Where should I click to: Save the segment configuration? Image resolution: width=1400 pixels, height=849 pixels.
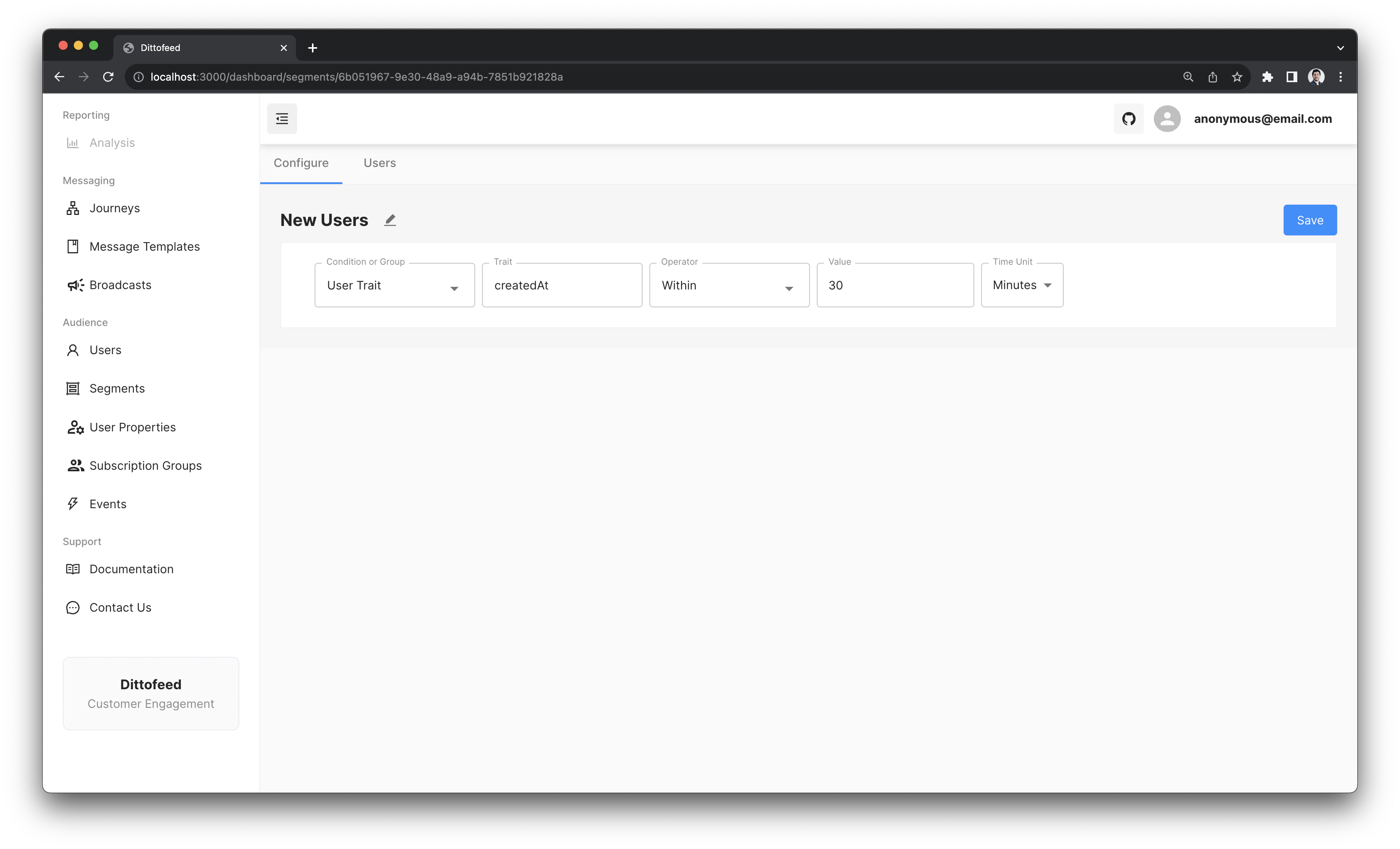(x=1310, y=220)
